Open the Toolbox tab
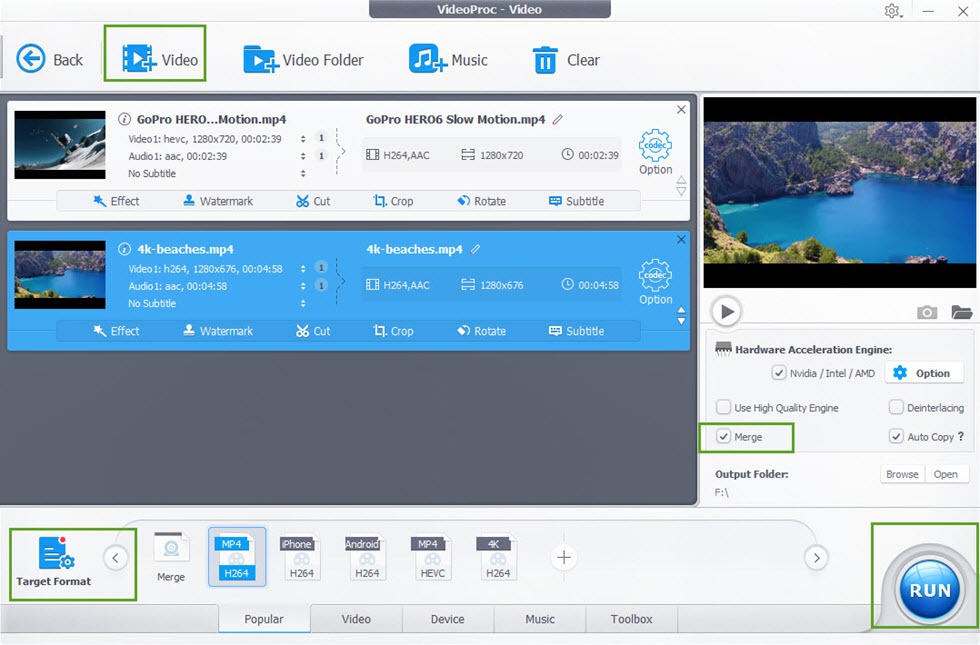Viewport: 980px width, 645px height. (x=631, y=619)
